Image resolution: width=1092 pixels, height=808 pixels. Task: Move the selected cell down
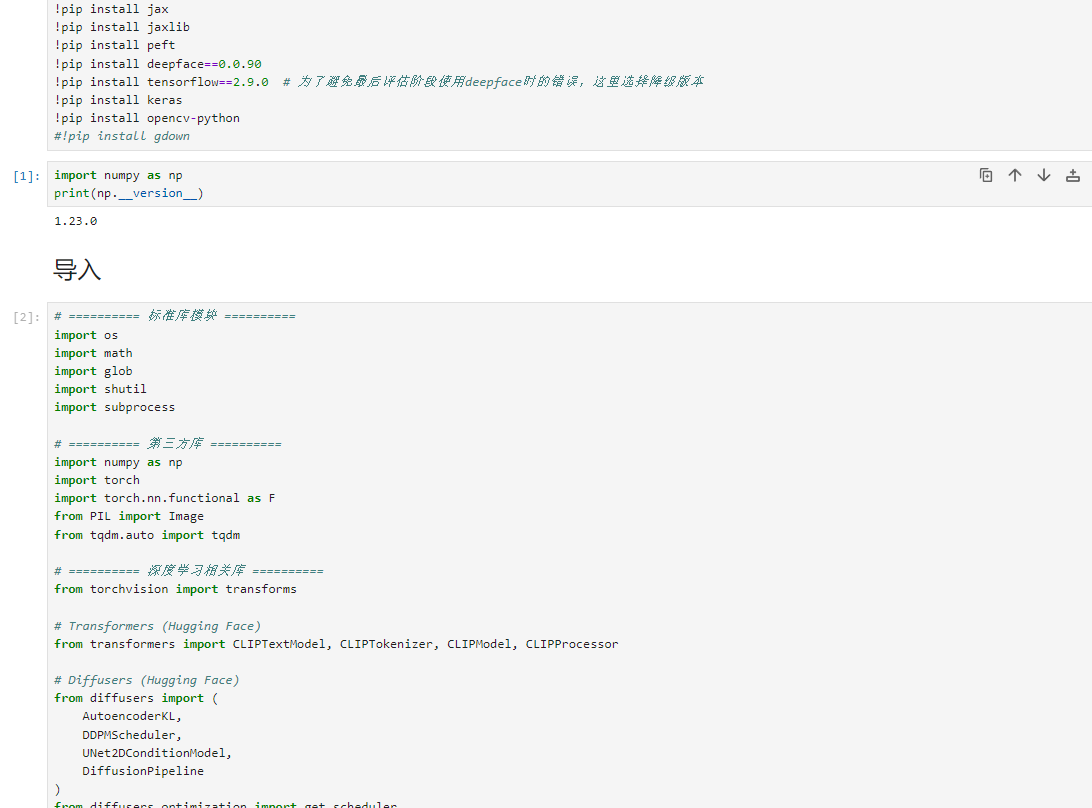click(1044, 175)
